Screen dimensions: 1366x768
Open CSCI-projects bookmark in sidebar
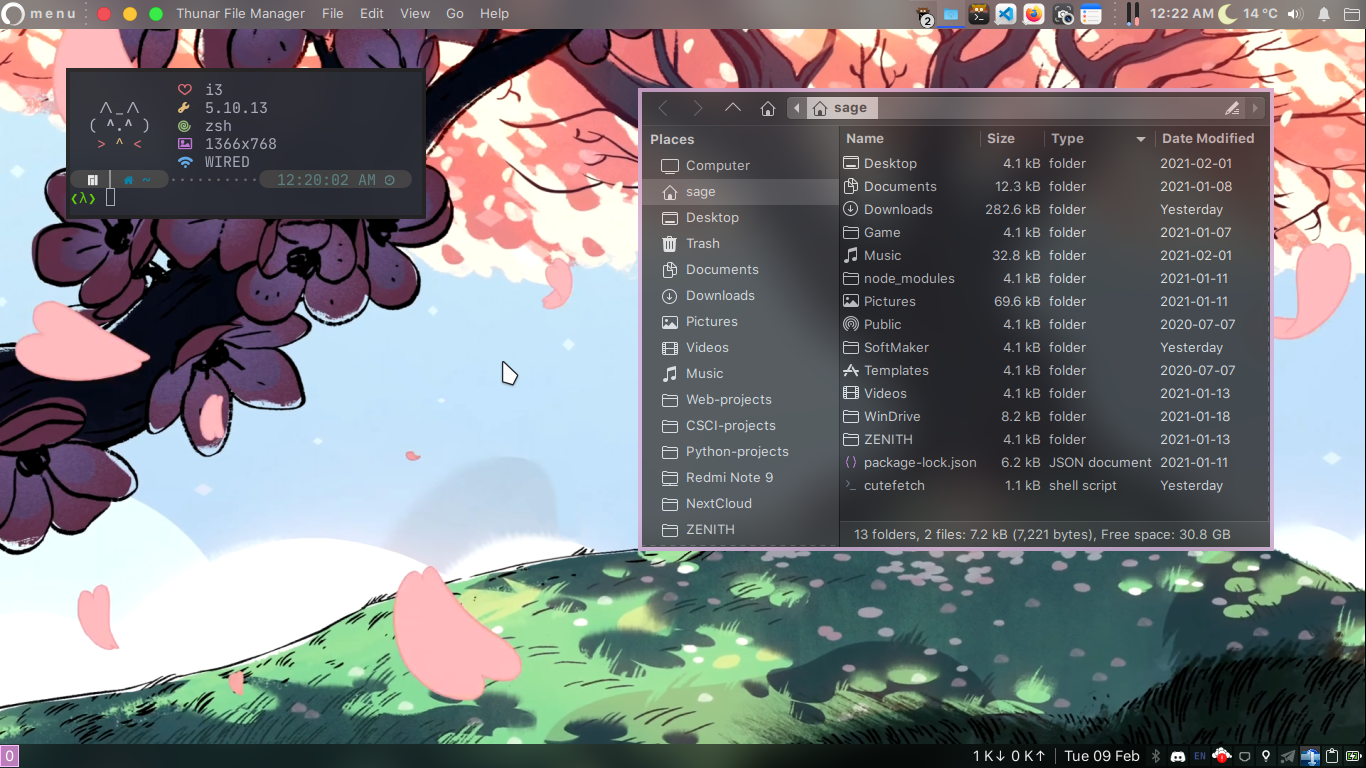pos(740,425)
